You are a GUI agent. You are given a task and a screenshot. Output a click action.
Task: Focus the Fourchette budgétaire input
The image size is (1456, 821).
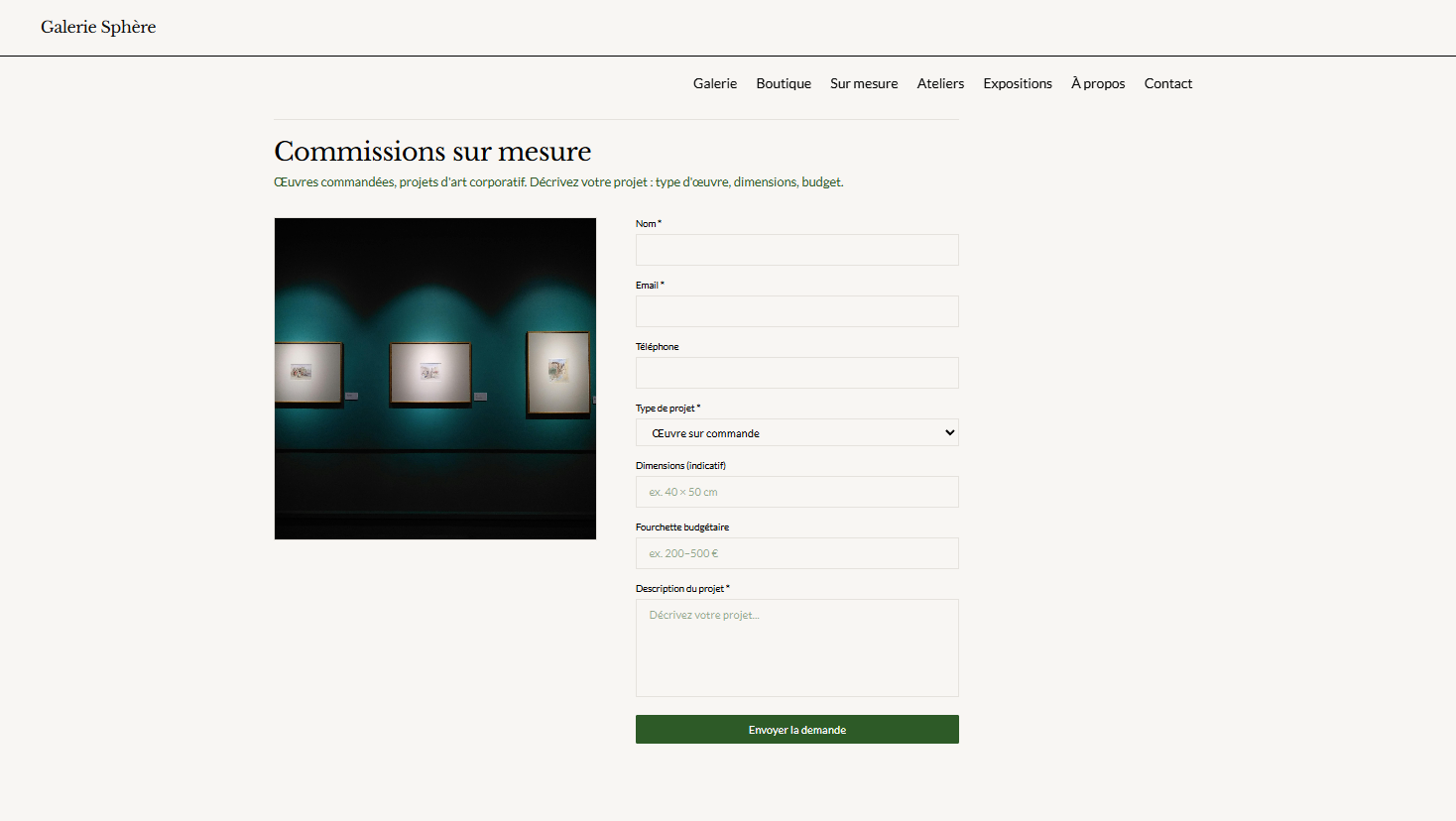[796, 553]
